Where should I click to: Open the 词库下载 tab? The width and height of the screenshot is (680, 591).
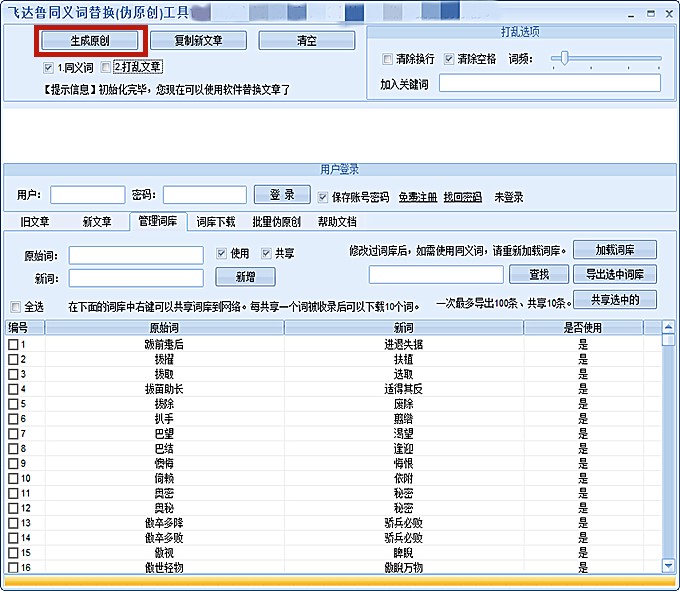coord(216,222)
